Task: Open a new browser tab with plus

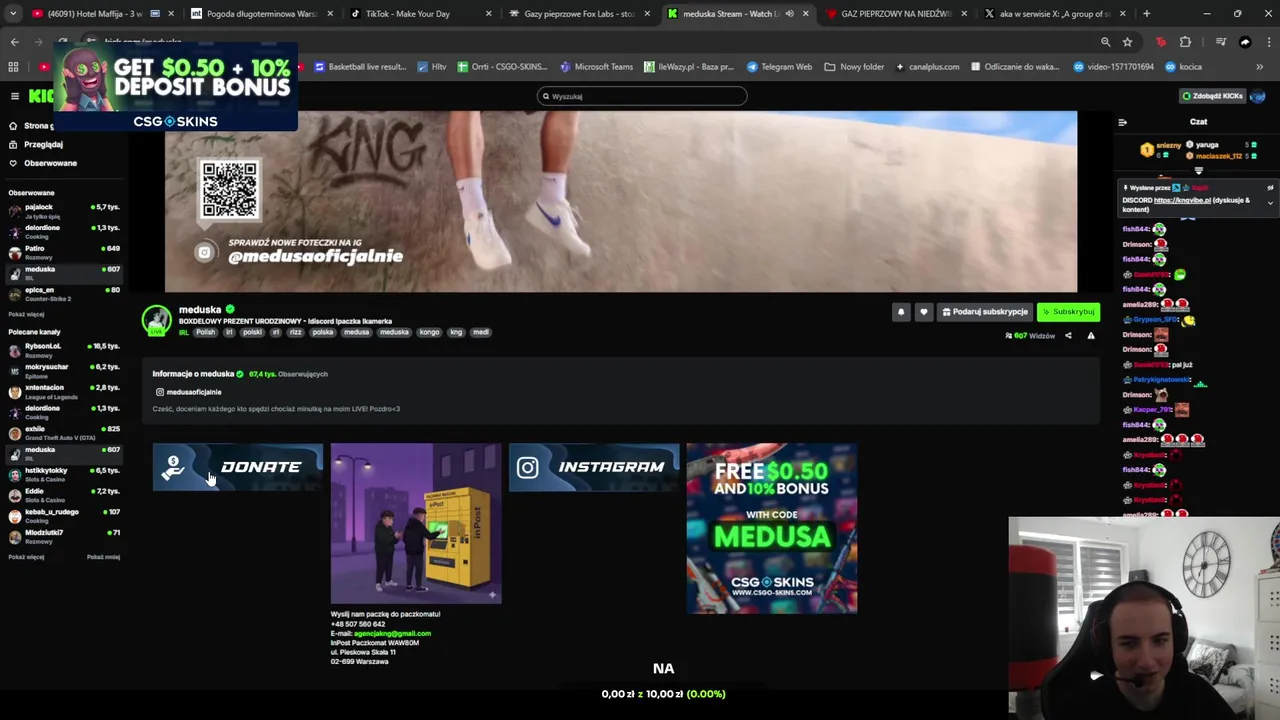Action: tap(1146, 14)
